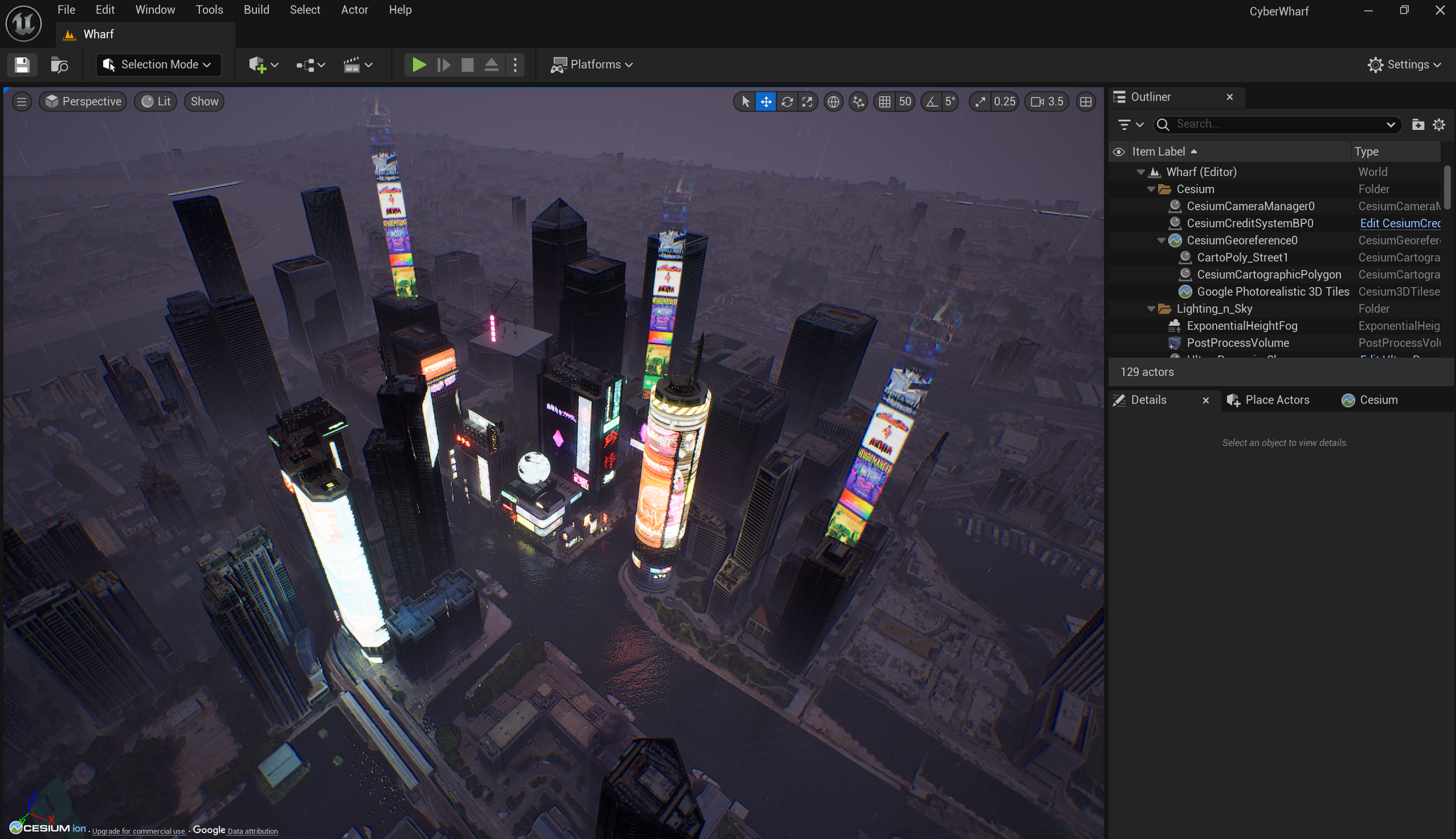Open the Build menu
1456x839 pixels.
coord(256,10)
